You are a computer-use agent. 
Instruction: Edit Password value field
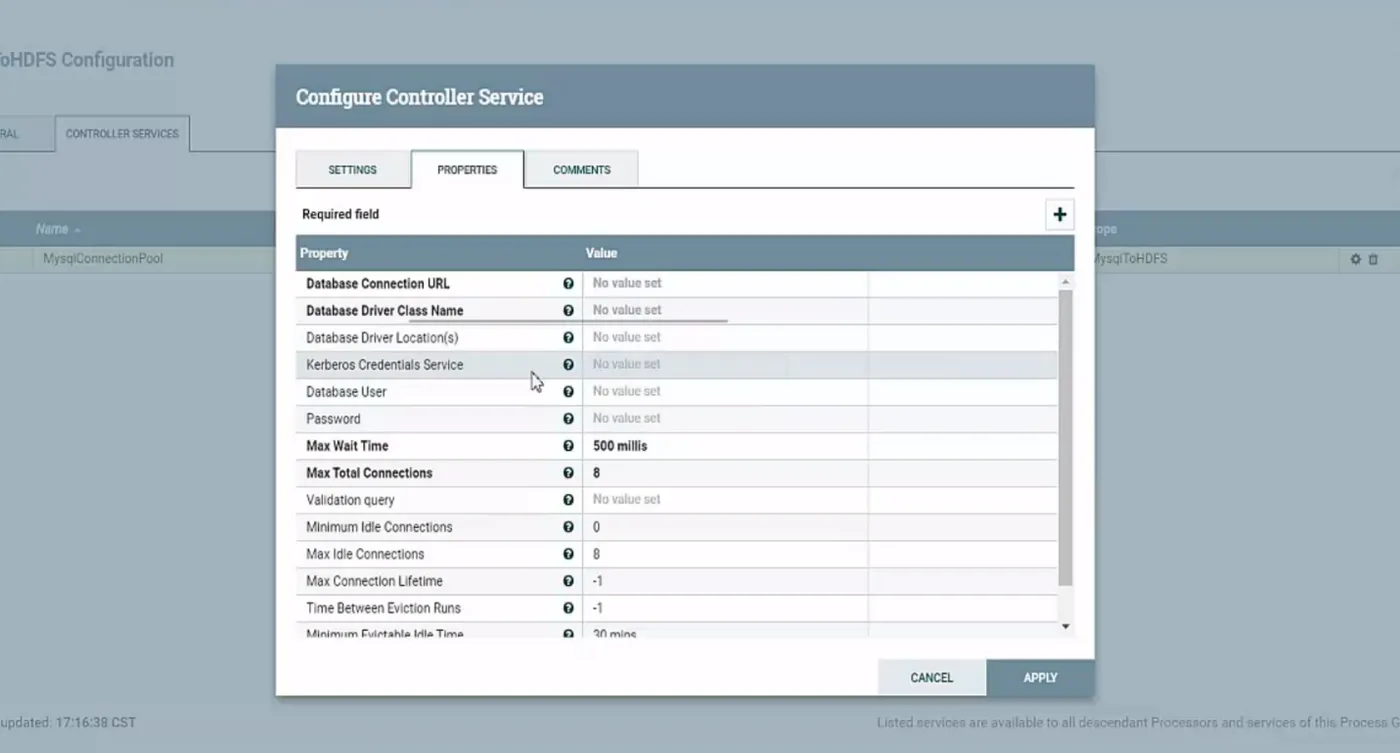725,419
